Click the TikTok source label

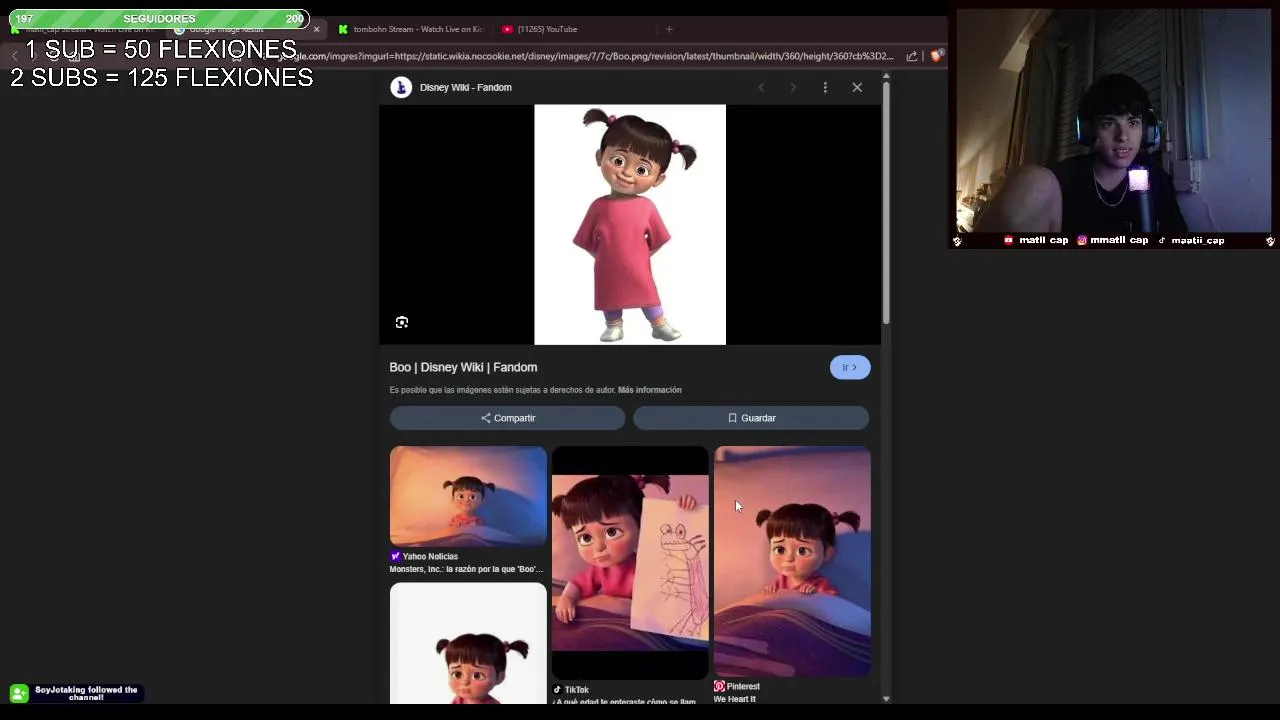tap(571, 690)
